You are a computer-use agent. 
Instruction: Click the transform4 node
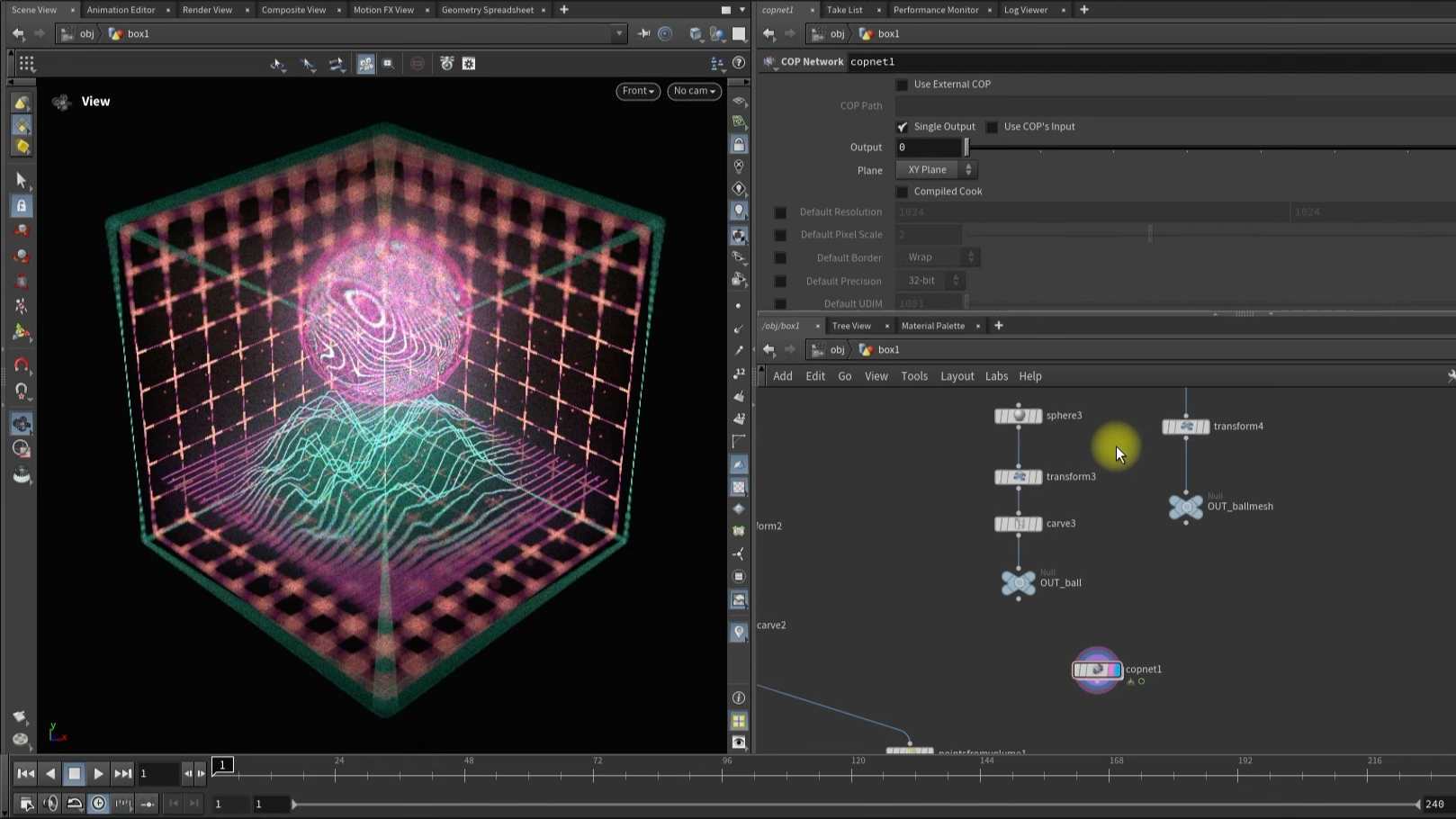tap(1185, 427)
